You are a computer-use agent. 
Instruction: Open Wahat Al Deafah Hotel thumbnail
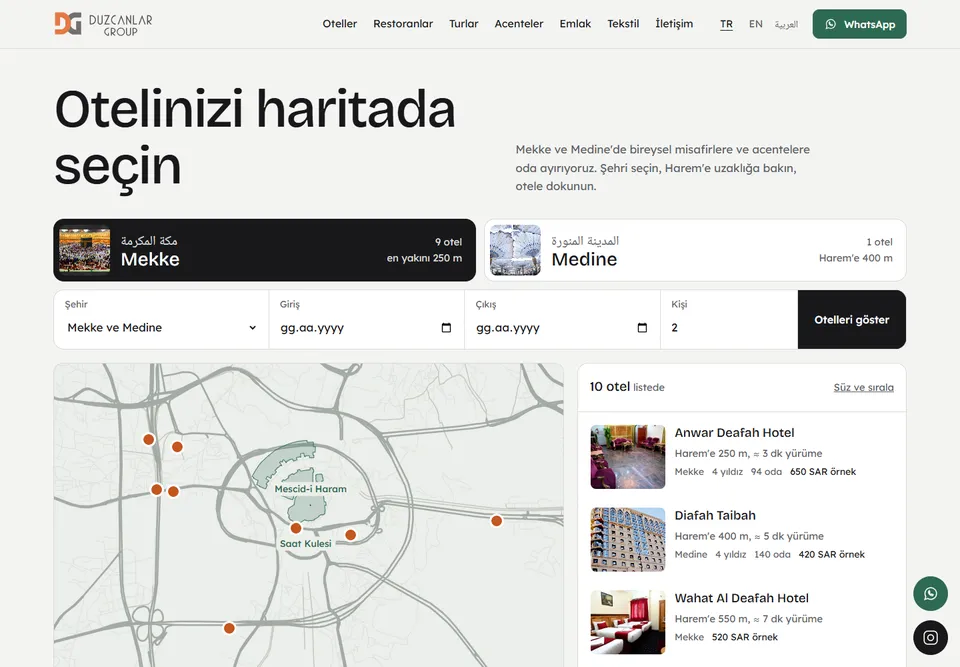coord(628,622)
